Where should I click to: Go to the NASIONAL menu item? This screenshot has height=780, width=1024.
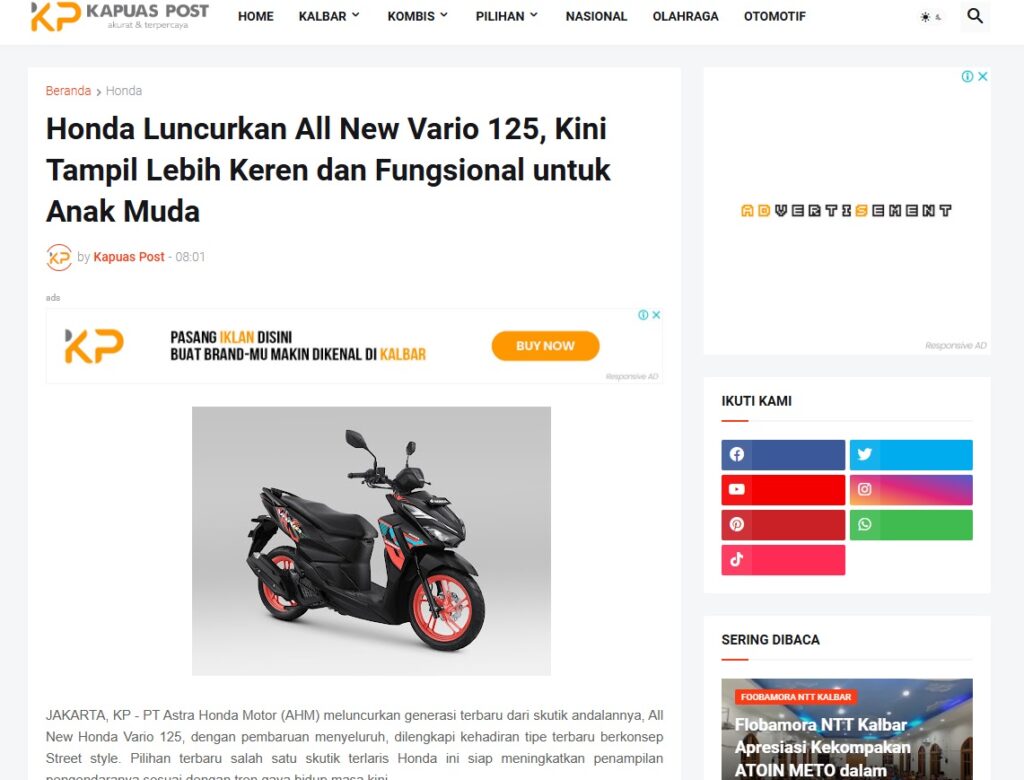point(596,16)
